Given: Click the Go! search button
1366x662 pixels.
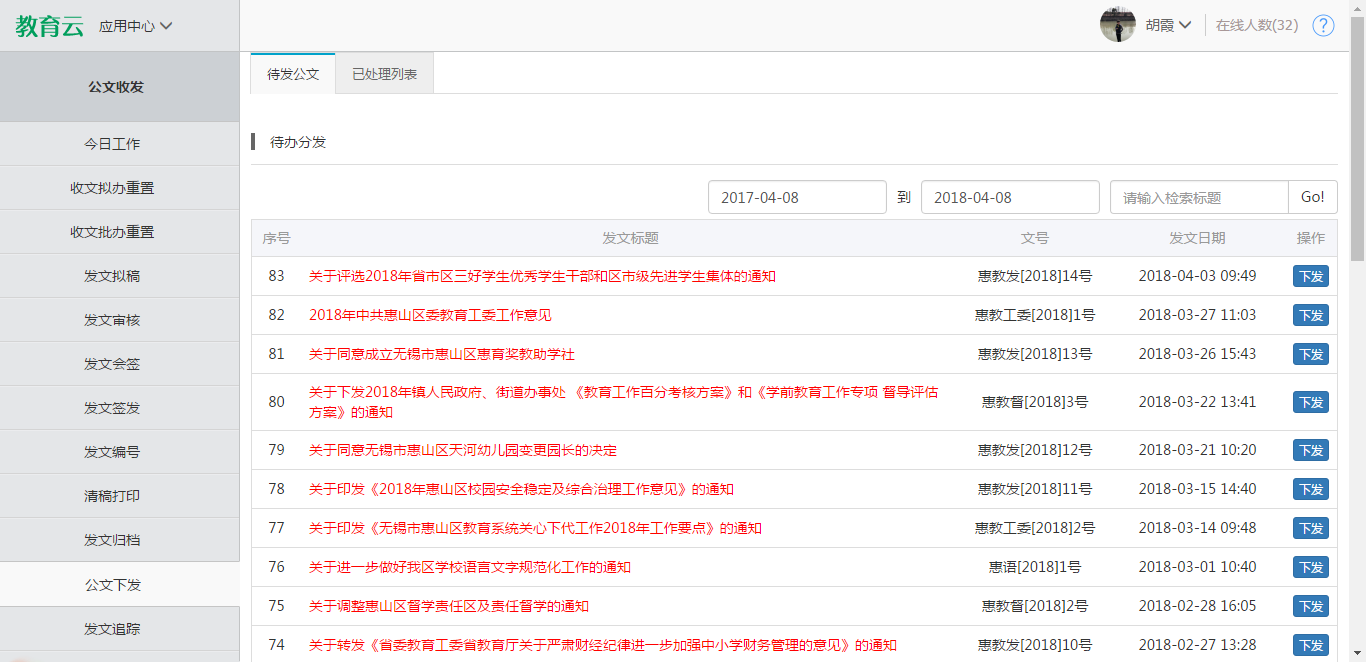Looking at the screenshot, I should click(1312, 197).
